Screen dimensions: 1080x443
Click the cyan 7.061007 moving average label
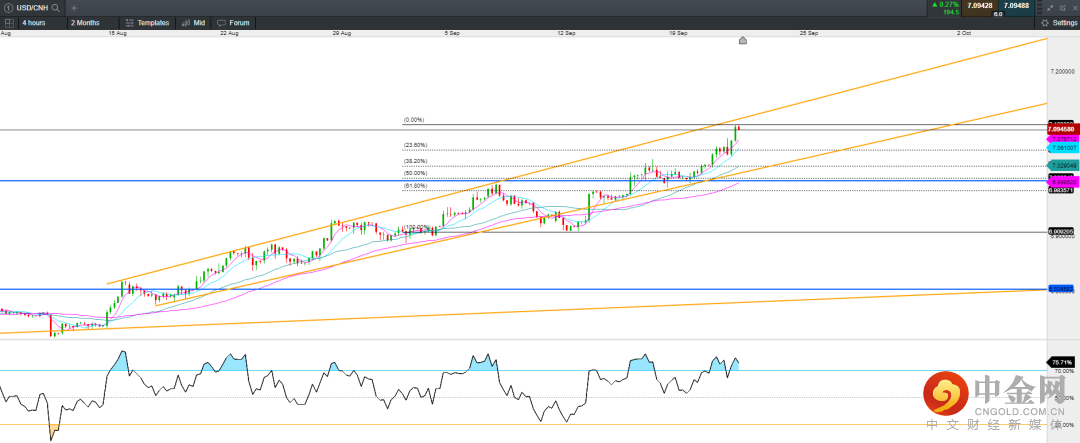[x=1061, y=148]
